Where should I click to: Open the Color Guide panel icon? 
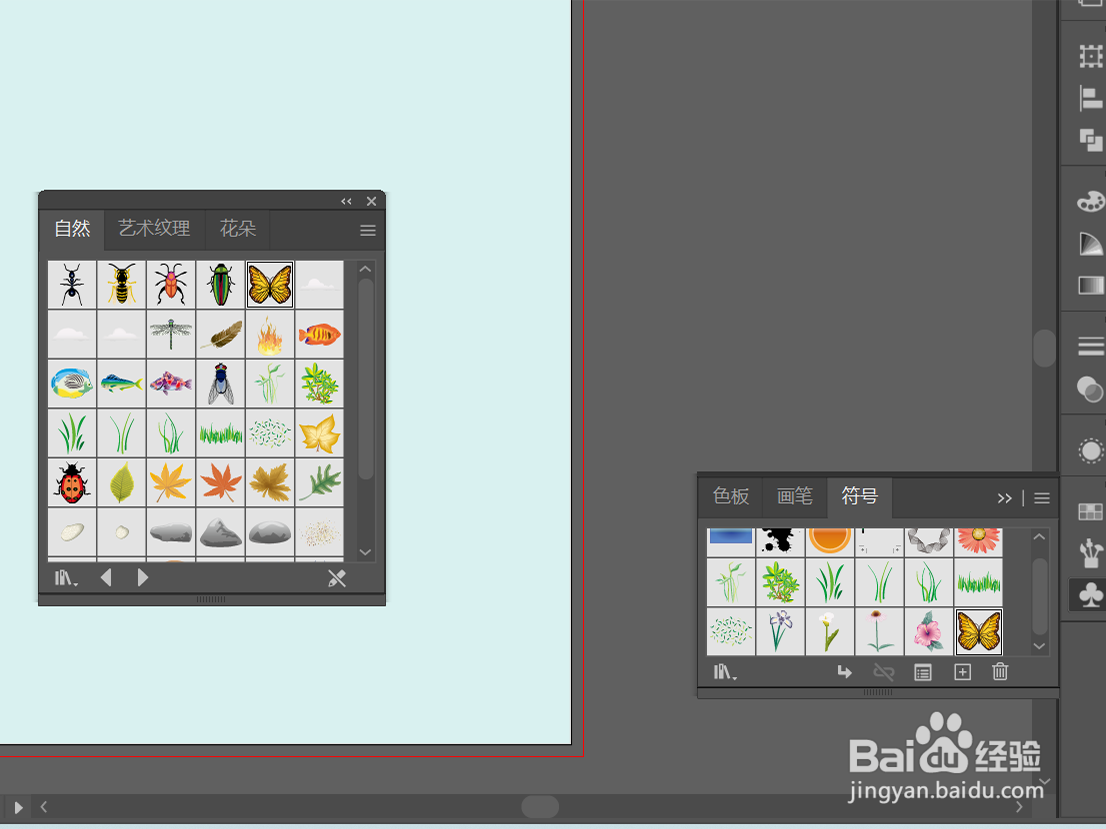tap(1090, 244)
